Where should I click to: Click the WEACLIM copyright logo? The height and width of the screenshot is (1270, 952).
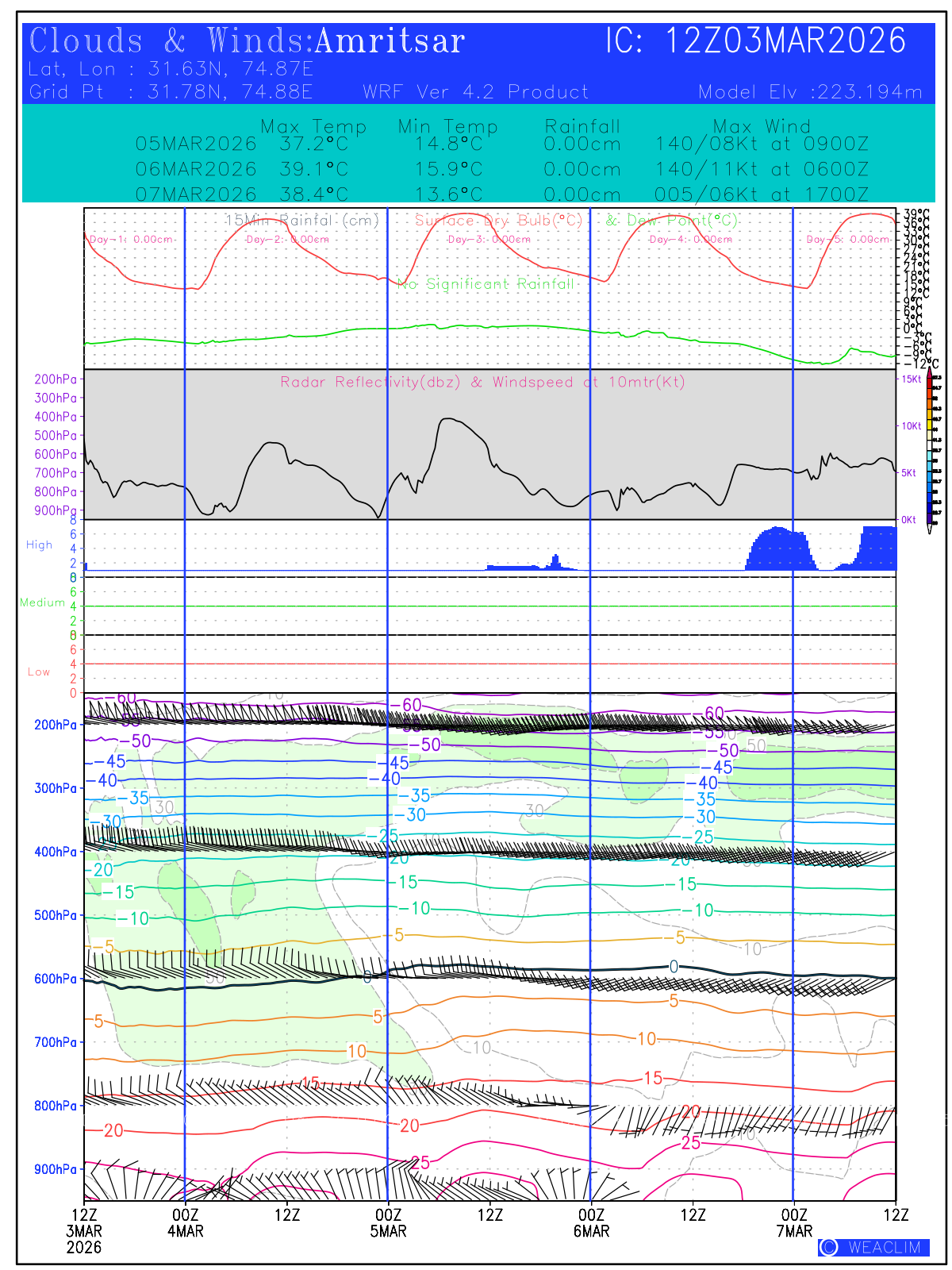[x=873, y=1247]
